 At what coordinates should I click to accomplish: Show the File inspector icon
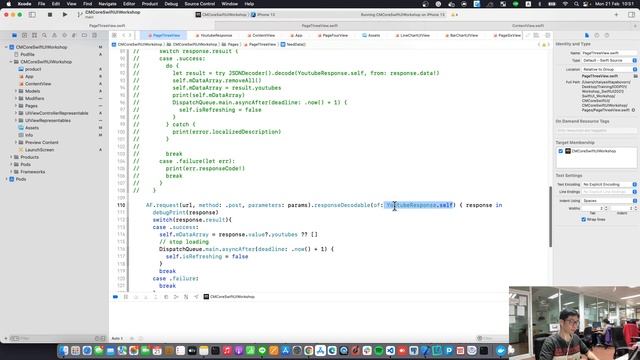tap(587, 36)
